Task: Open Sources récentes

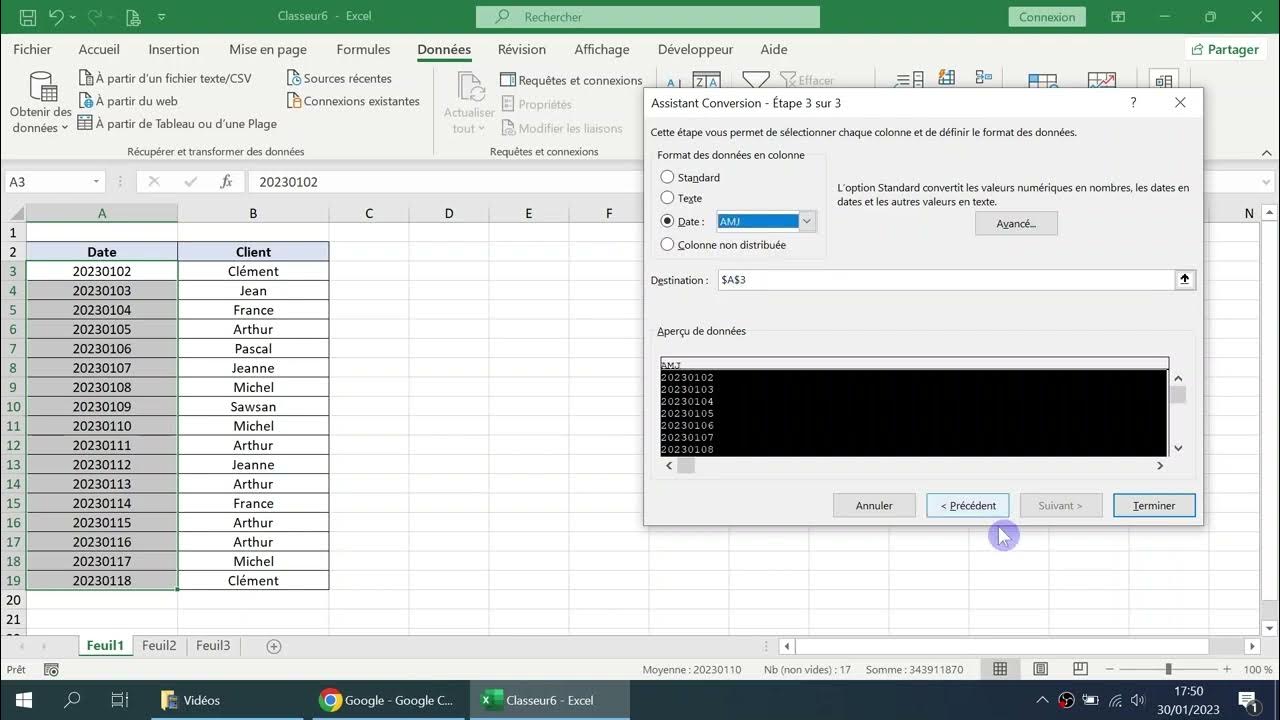Action: (339, 78)
